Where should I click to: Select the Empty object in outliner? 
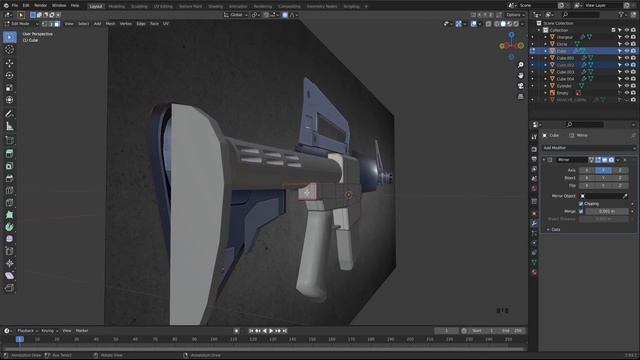pyautogui.click(x=562, y=93)
